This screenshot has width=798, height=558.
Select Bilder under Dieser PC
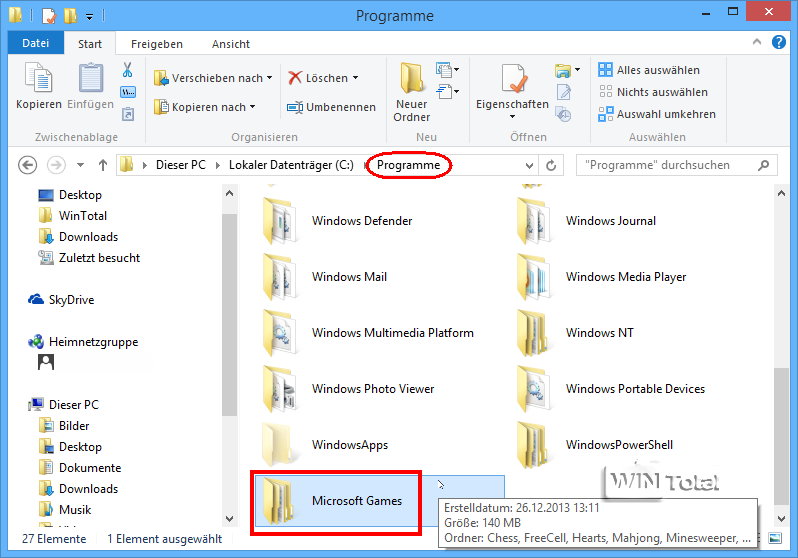point(64,426)
